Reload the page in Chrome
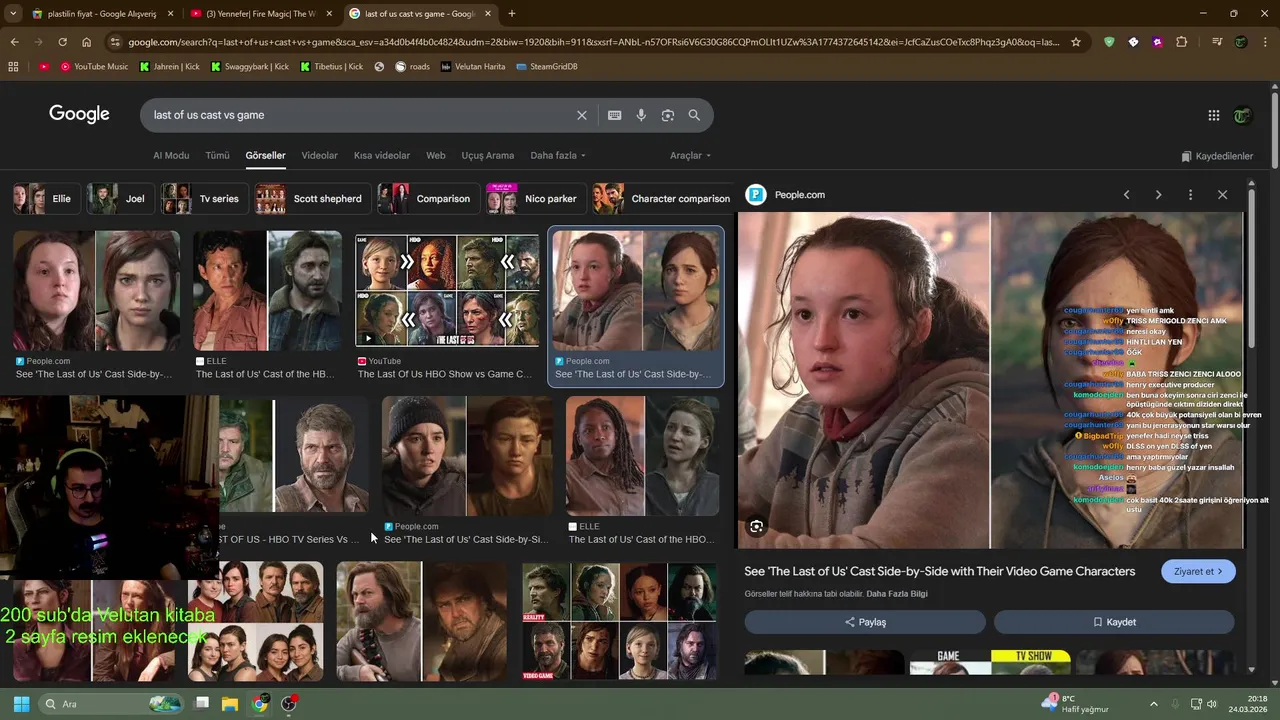The height and width of the screenshot is (720, 1280). 62,42
